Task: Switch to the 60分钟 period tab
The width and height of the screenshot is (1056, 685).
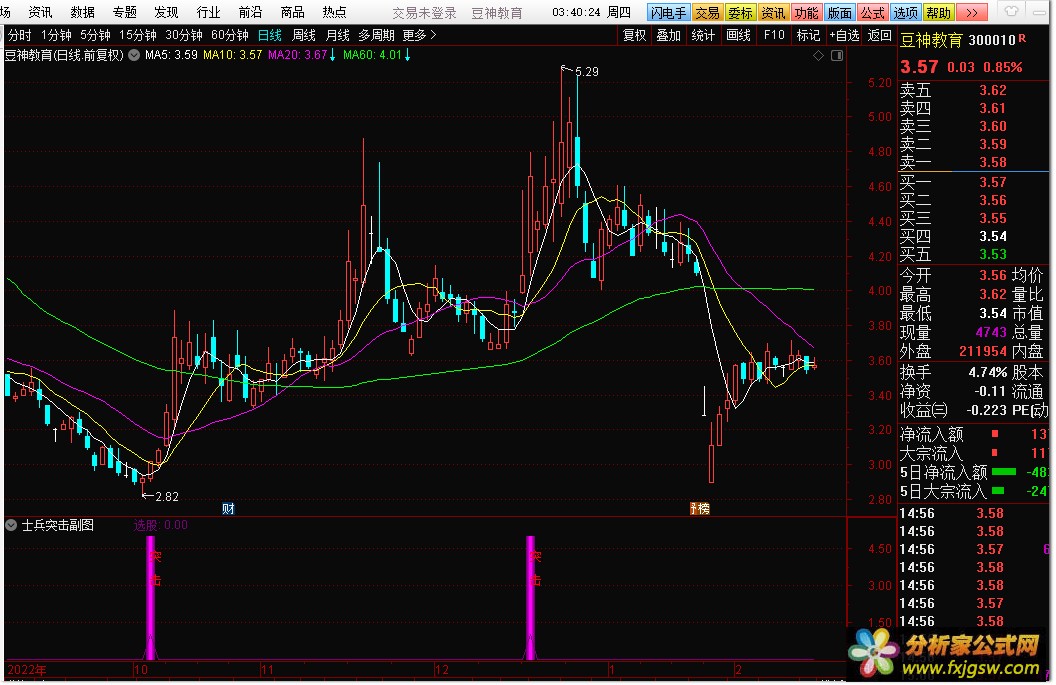Action: pos(230,35)
